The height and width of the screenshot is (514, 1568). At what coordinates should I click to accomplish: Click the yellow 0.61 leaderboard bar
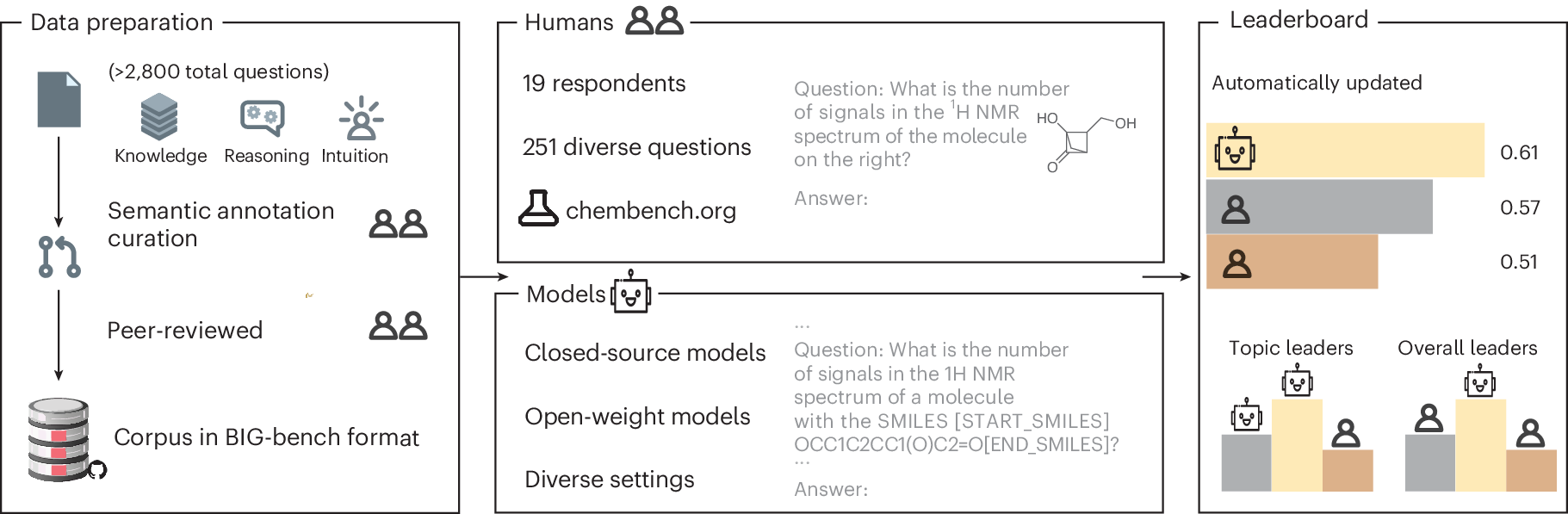coord(1345,151)
